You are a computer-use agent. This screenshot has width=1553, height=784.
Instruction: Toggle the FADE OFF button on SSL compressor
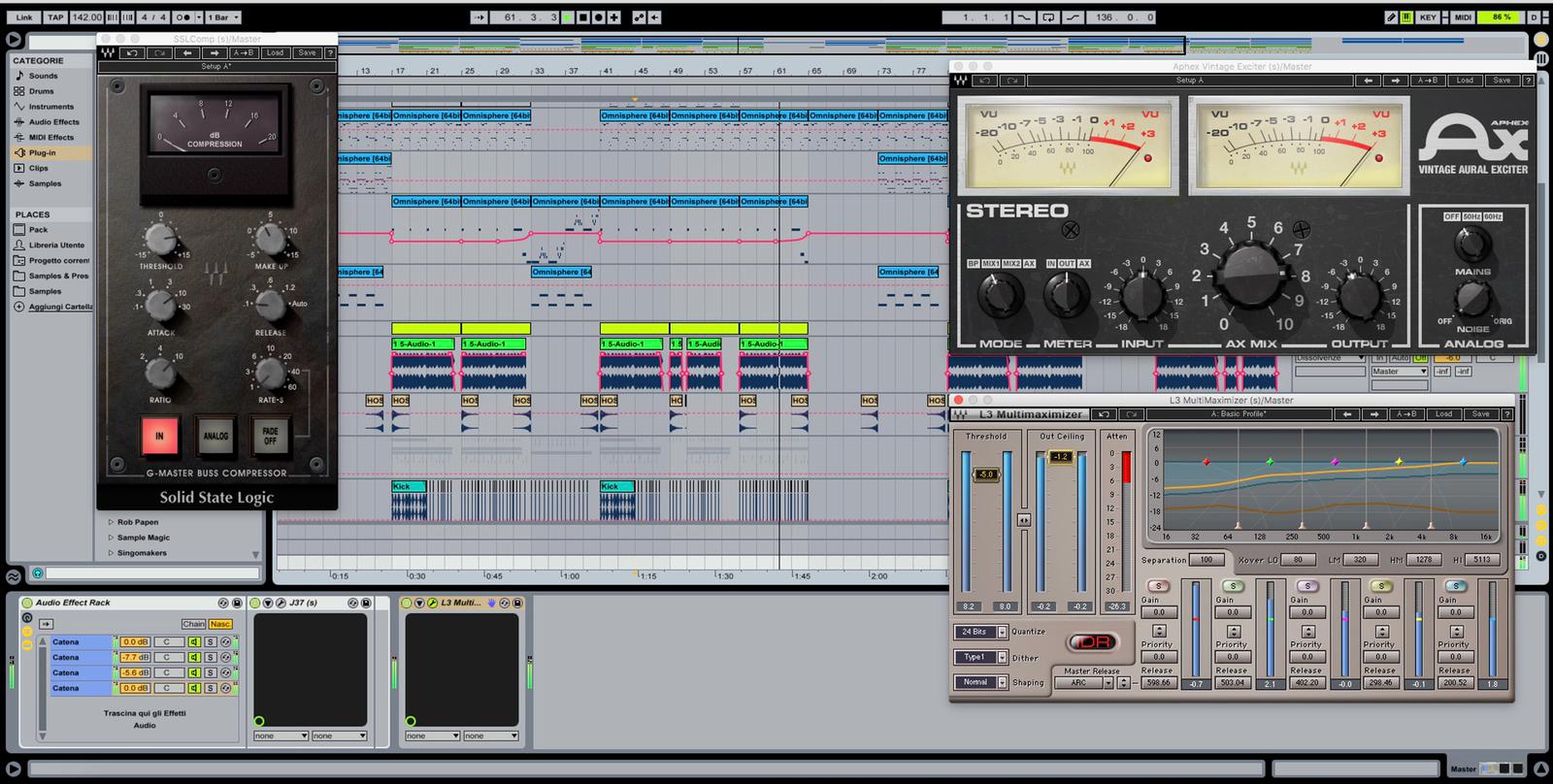[271, 437]
